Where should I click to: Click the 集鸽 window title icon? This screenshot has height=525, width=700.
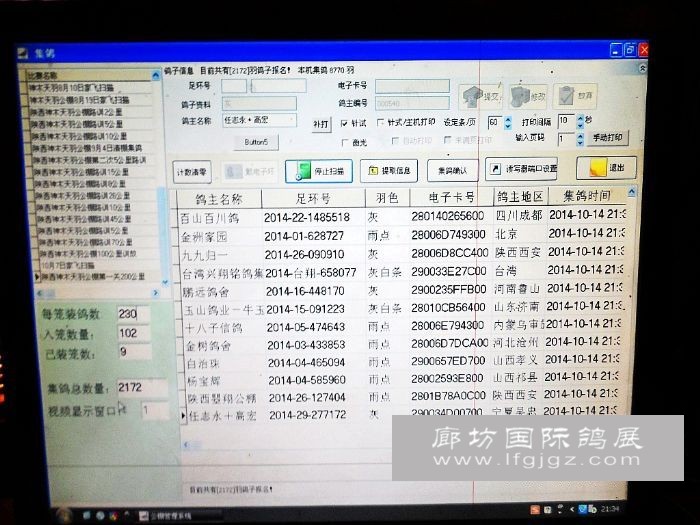[x=24, y=54]
